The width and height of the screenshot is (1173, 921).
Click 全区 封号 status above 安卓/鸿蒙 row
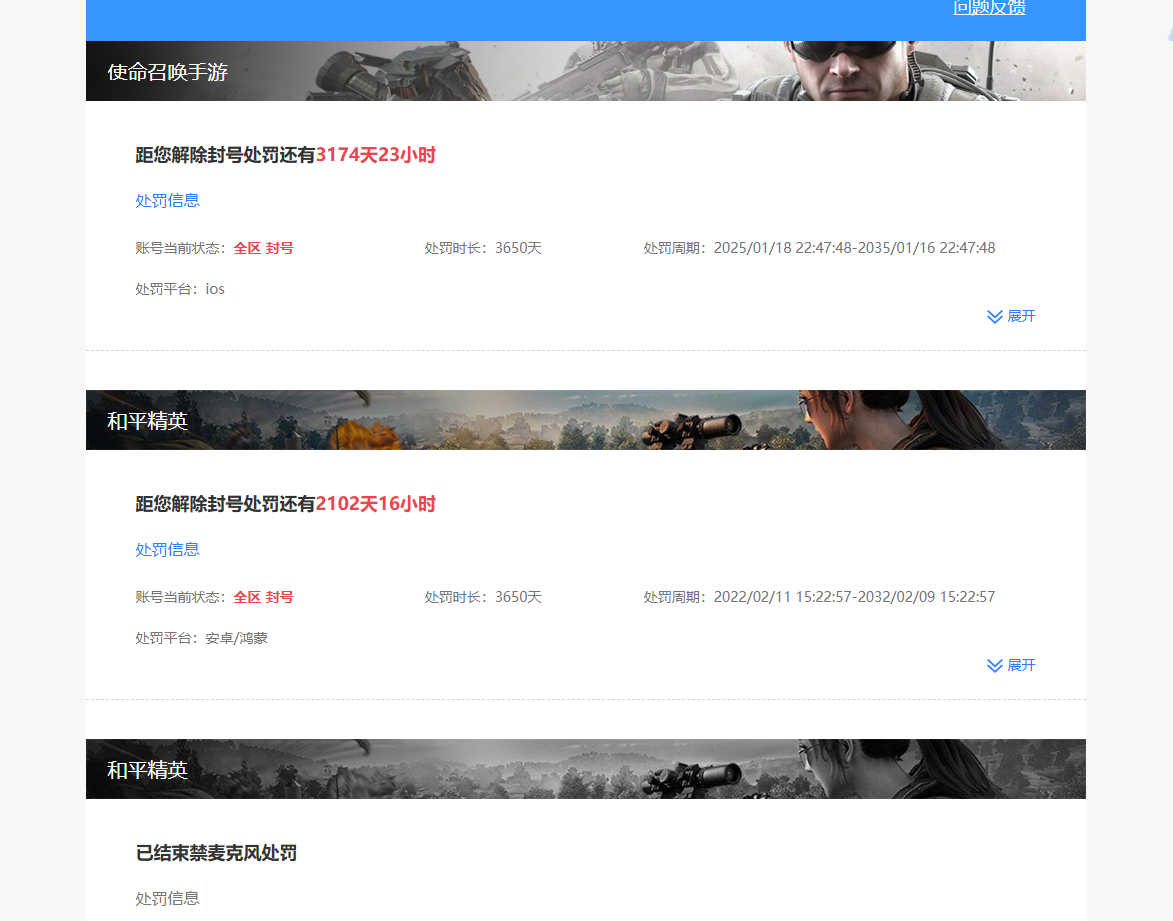[x=263, y=597]
